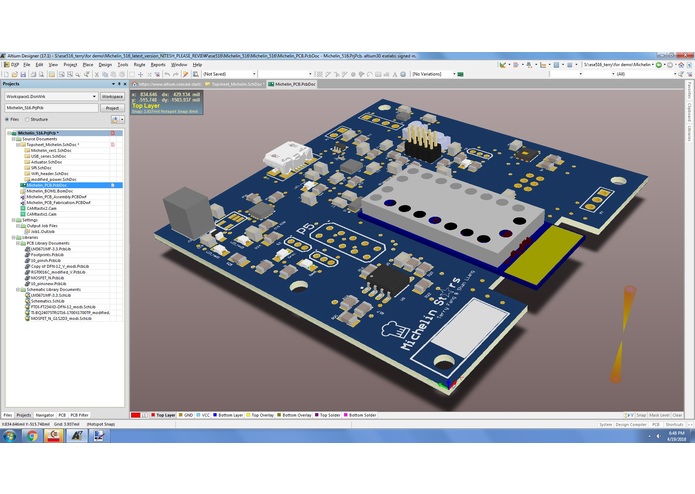
Task: Click the volume speaker icon in system tray
Action: pyautogui.click(x=658, y=436)
